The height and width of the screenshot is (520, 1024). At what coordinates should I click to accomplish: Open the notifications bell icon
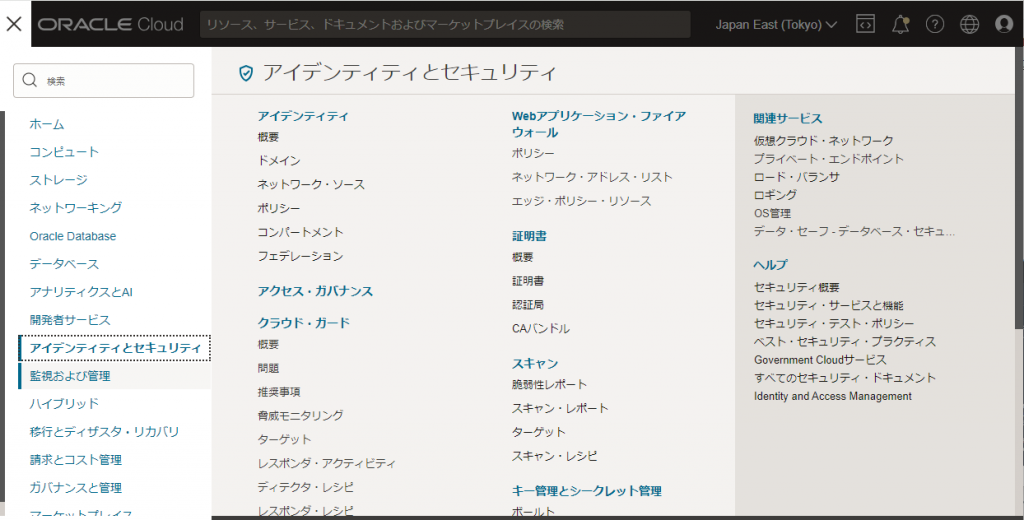point(901,24)
